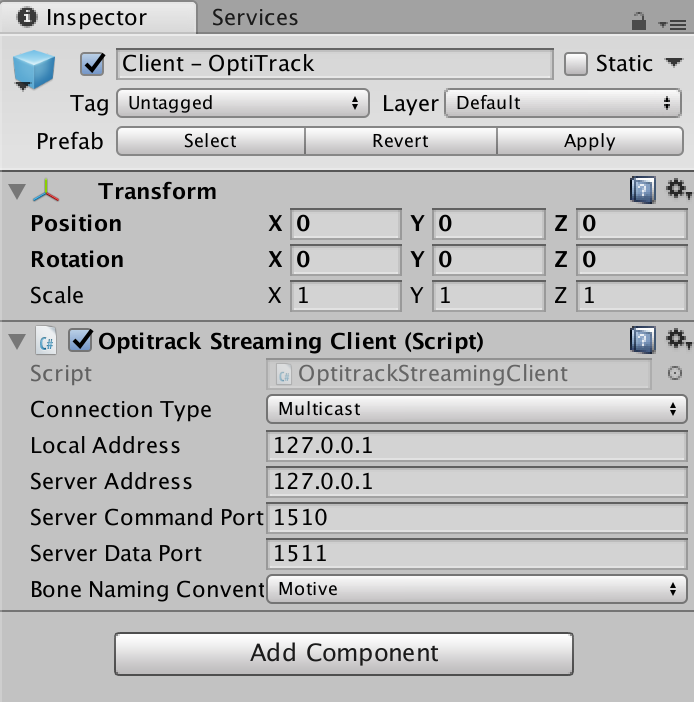This screenshot has height=702, width=694.
Task: Collapse the Transform component foldout
Action: coord(15,191)
